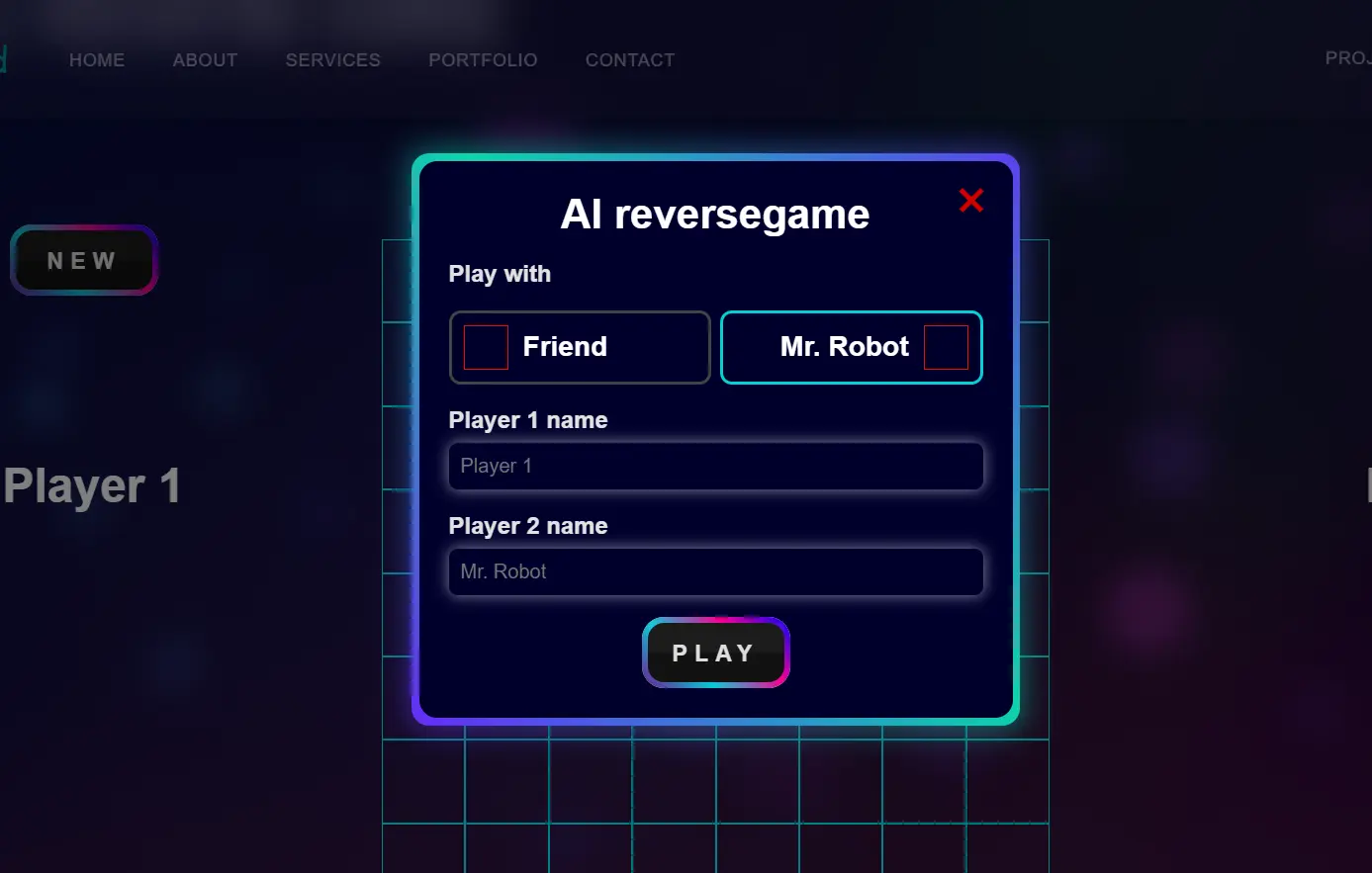This screenshot has height=873, width=1372.
Task: Close the dialog with the red X
Action: (970, 201)
